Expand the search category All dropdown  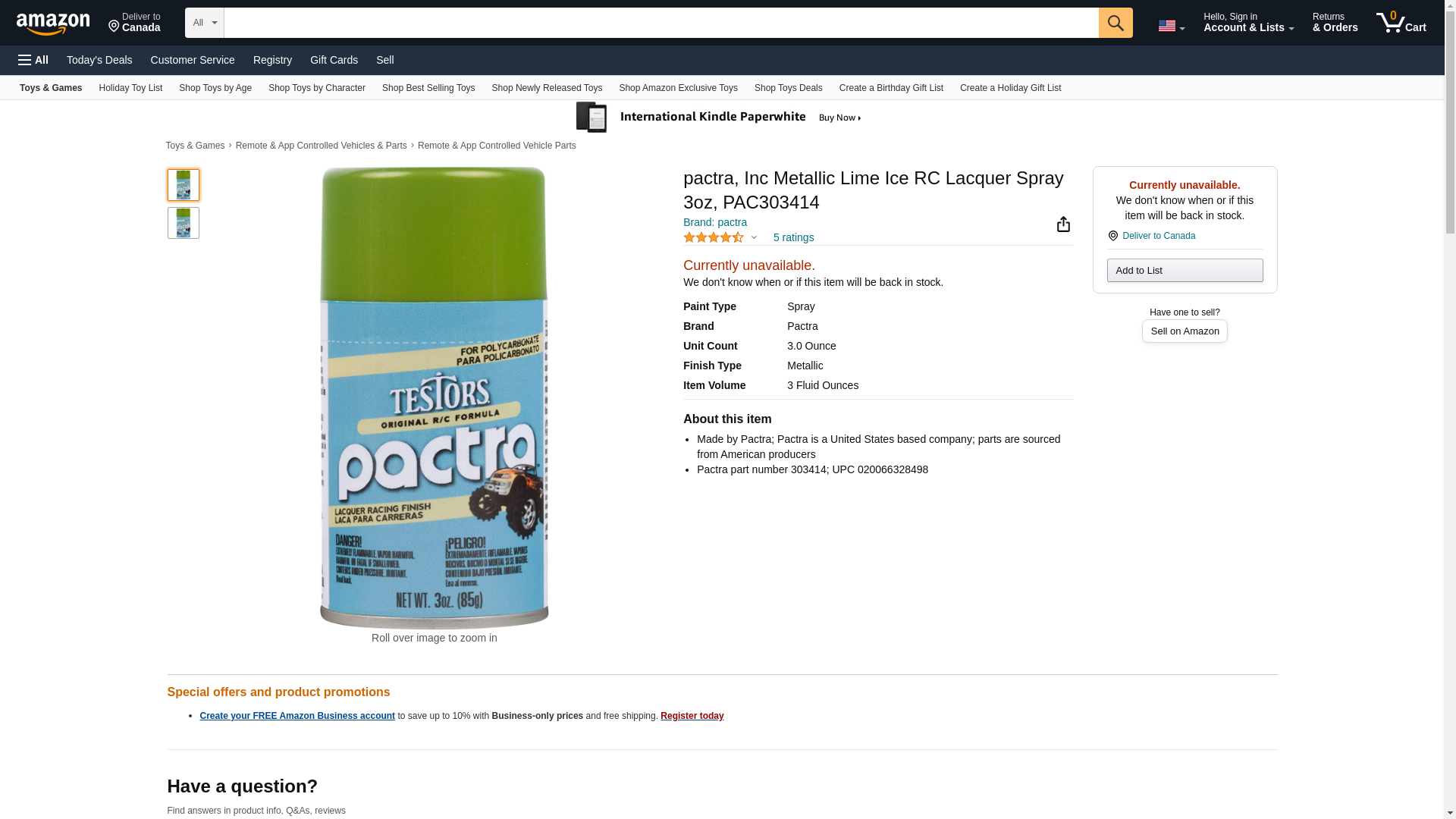coord(204,23)
